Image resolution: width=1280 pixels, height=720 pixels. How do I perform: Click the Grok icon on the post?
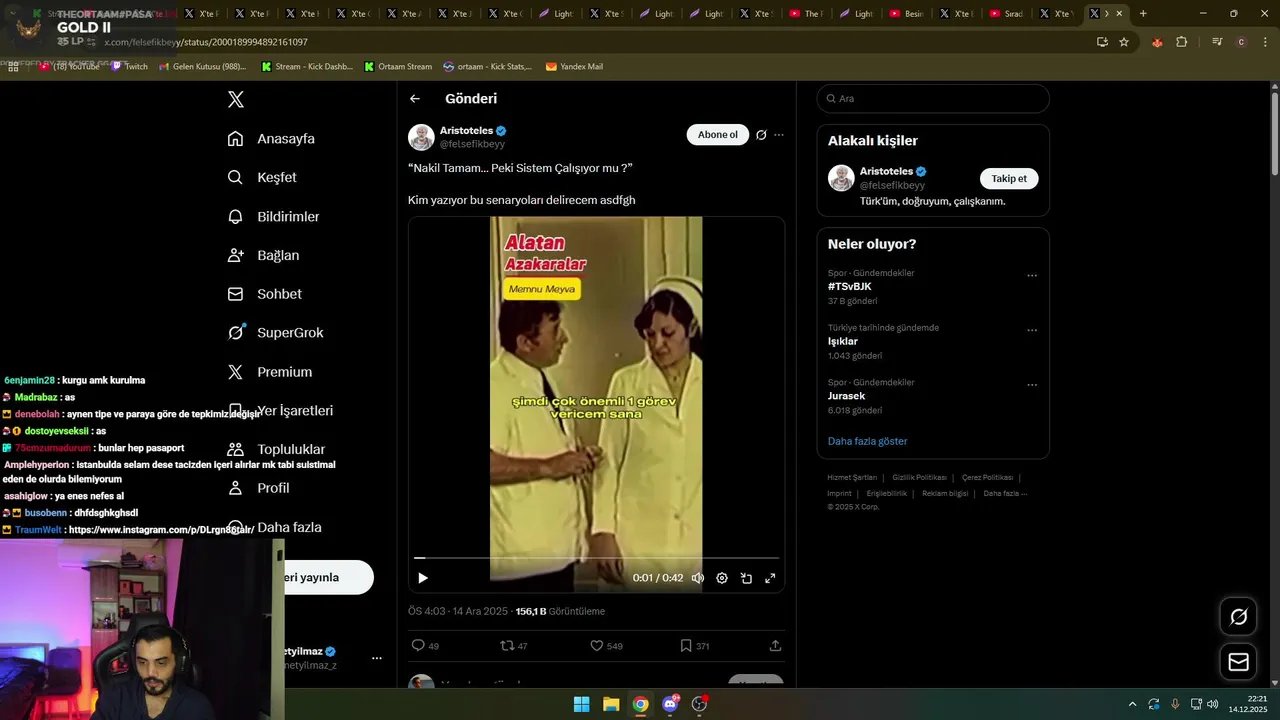click(761, 135)
